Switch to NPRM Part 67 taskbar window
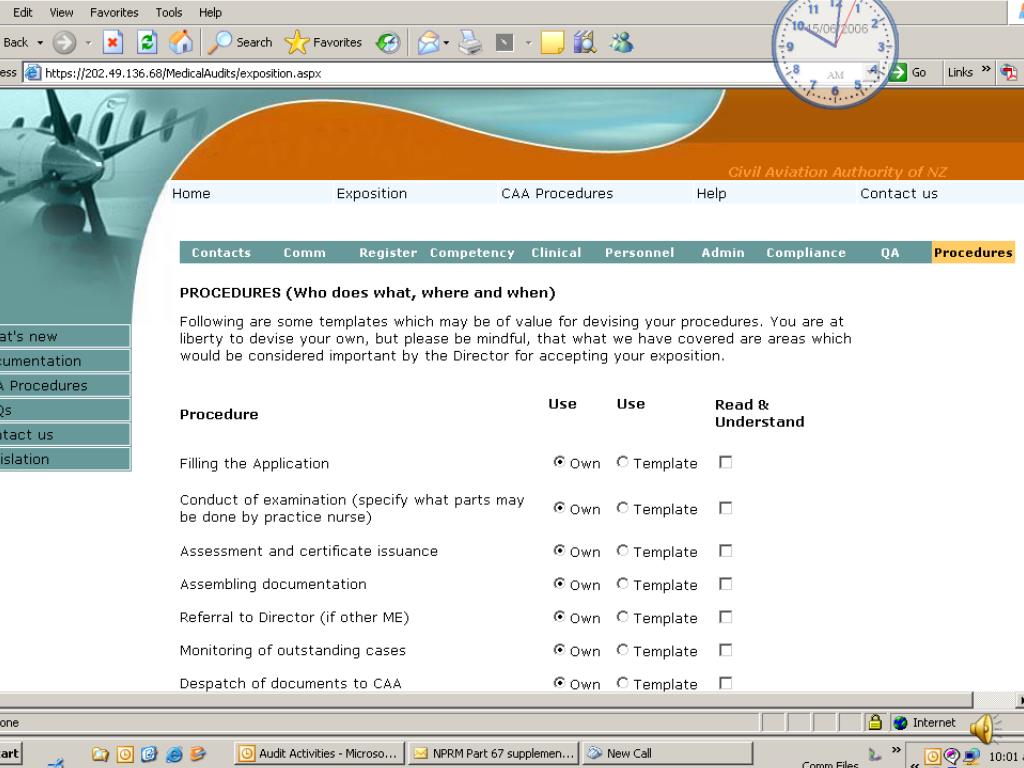Screen dimensions: 1024x768 point(494,753)
